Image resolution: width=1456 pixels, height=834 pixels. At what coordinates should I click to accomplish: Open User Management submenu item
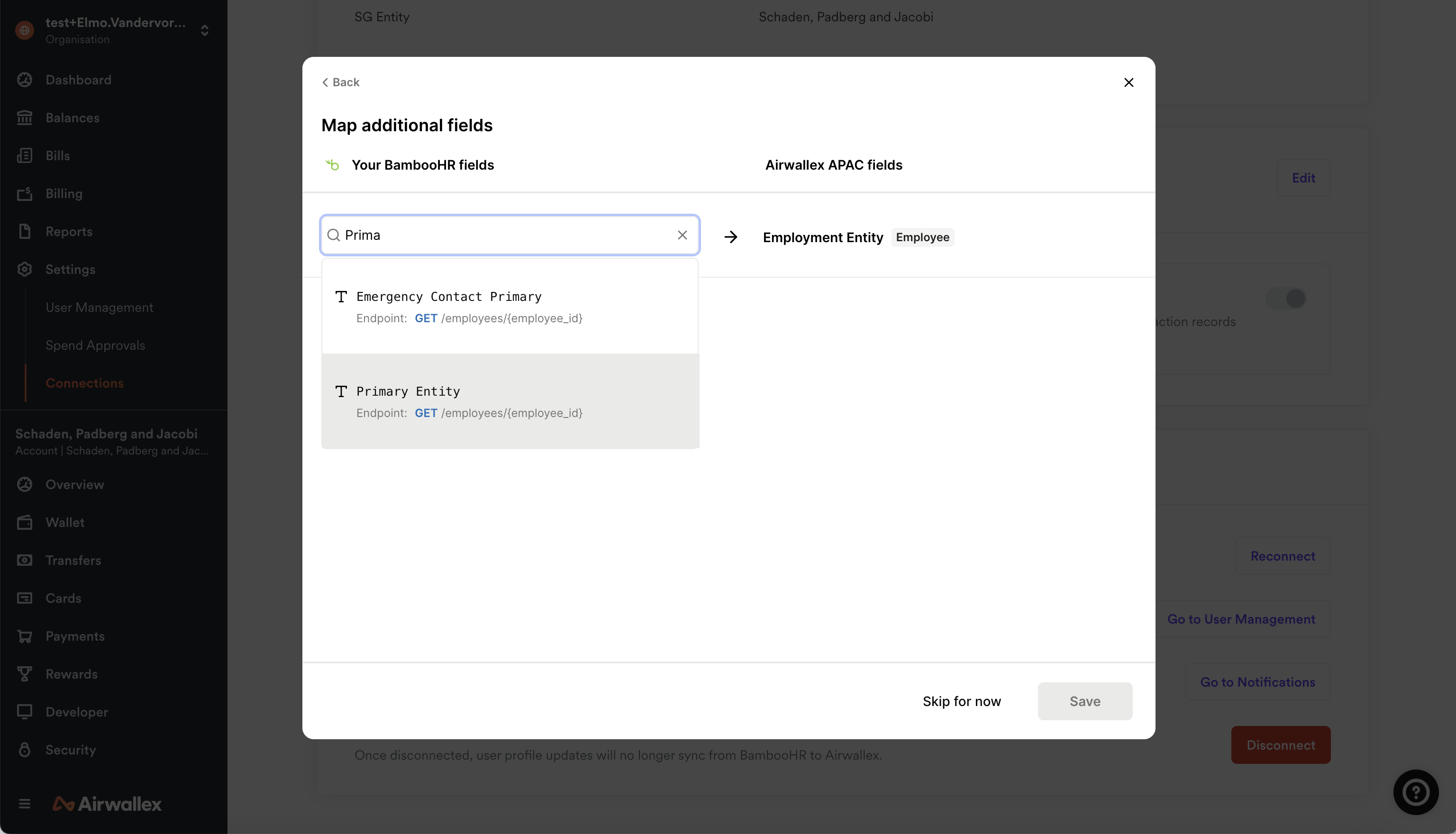click(x=100, y=307)
